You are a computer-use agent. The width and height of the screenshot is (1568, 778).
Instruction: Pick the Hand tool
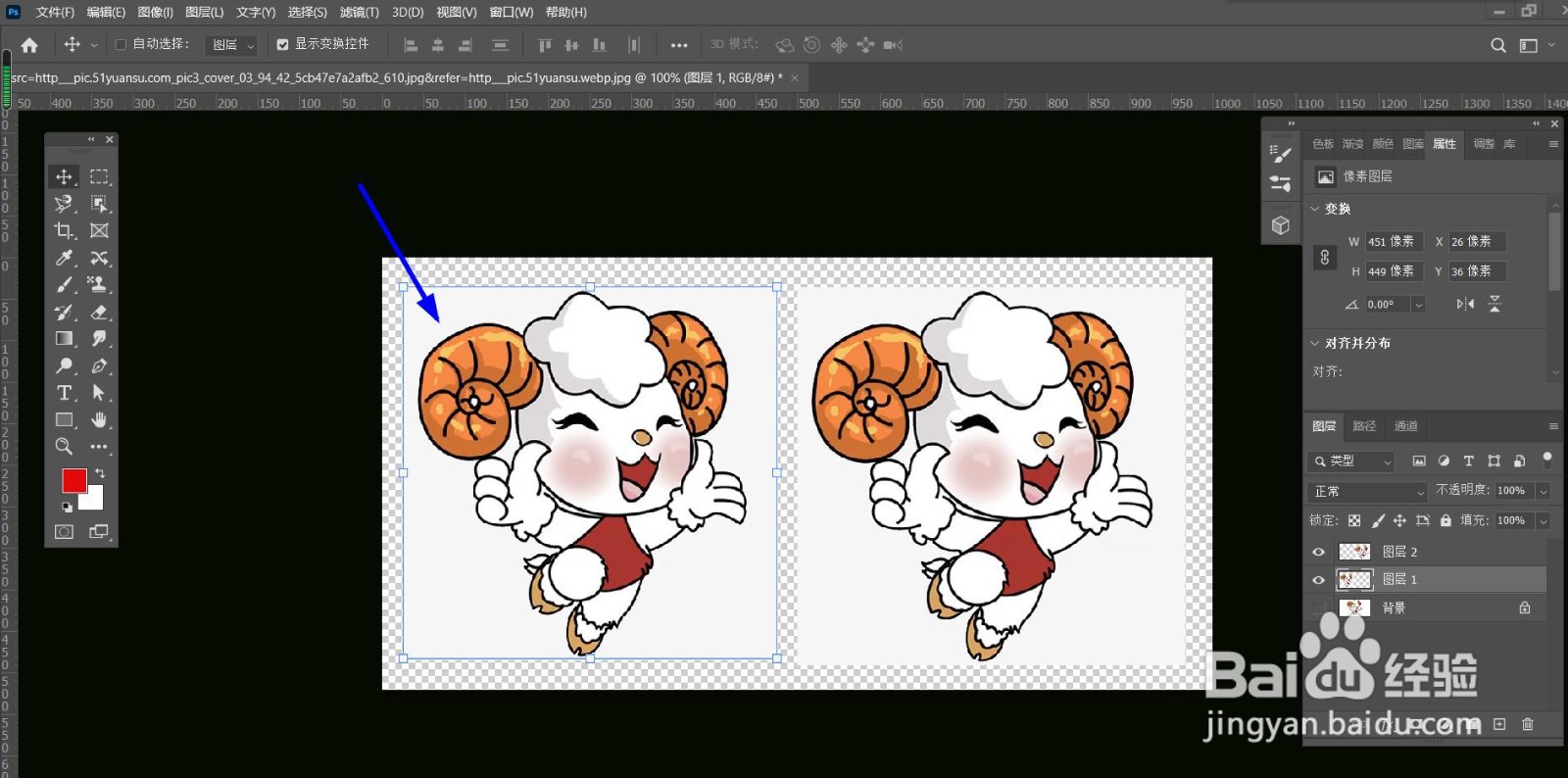pyautogui.click(x=99, y=420)
